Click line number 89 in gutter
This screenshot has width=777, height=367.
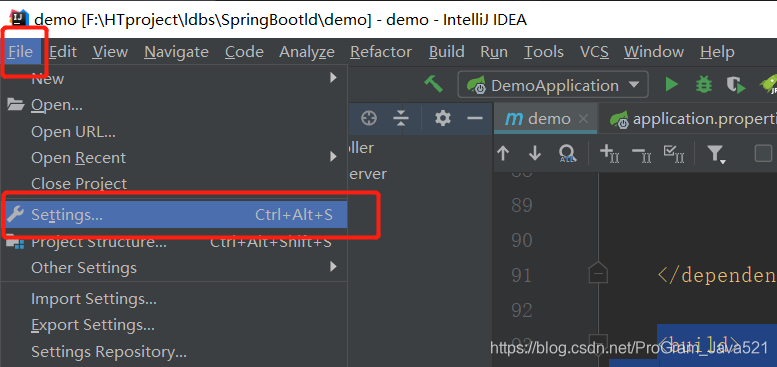point(522,205)
